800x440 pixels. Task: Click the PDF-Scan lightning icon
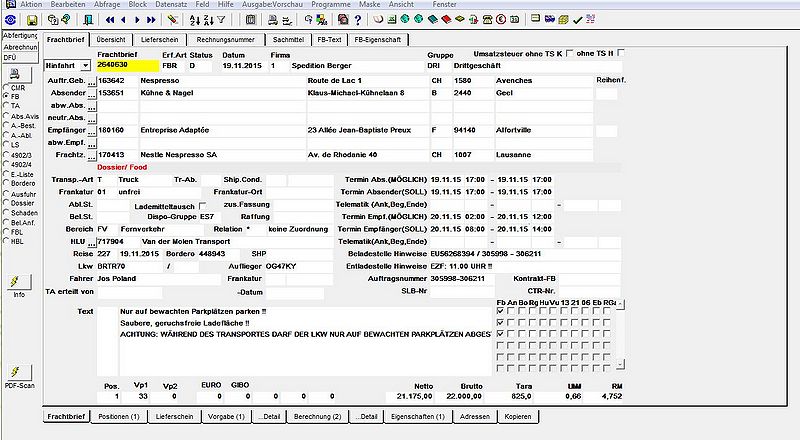point(19,371)
